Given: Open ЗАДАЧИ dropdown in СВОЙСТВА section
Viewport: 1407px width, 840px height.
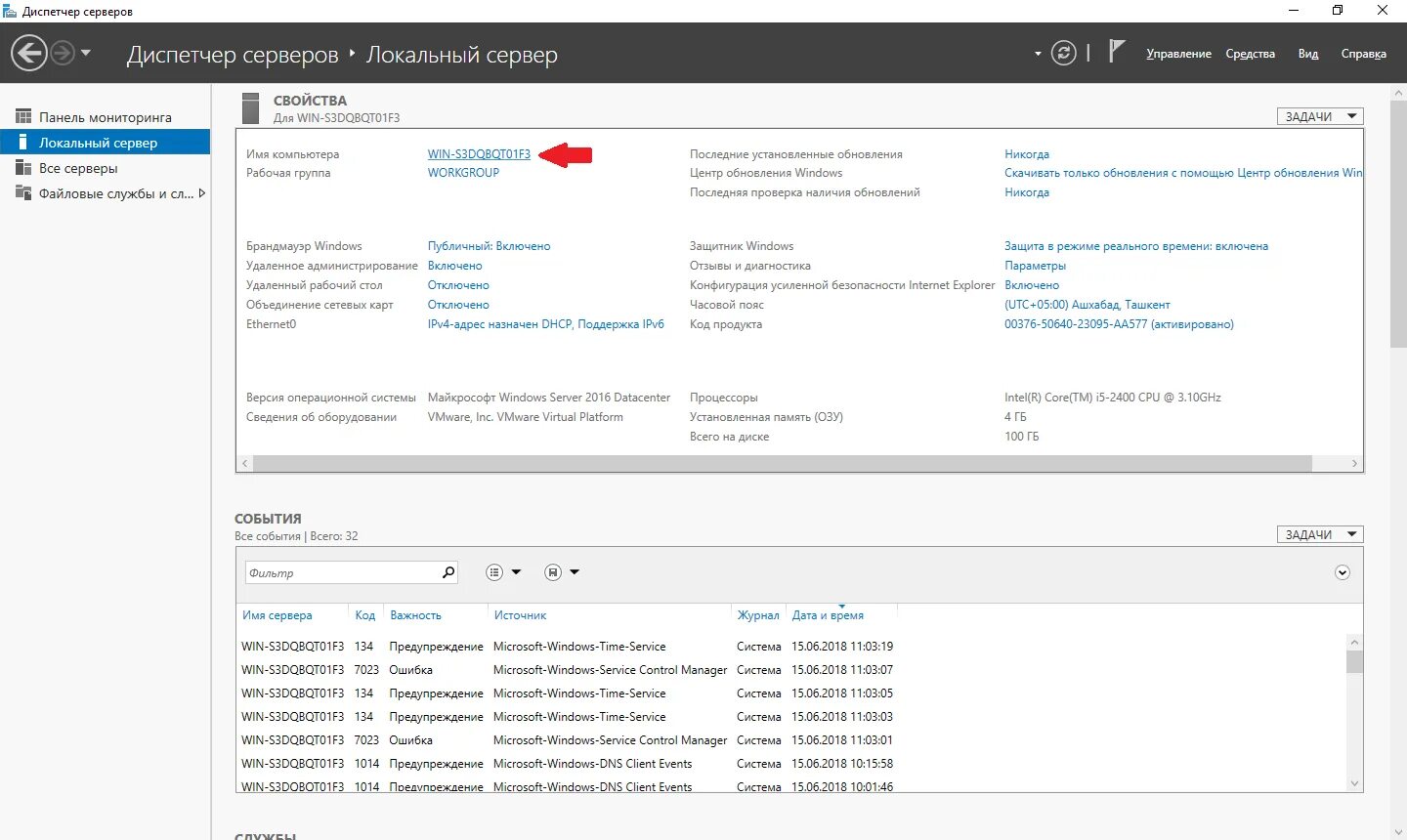Looking at the screenshot, I should coord(1320,116).
